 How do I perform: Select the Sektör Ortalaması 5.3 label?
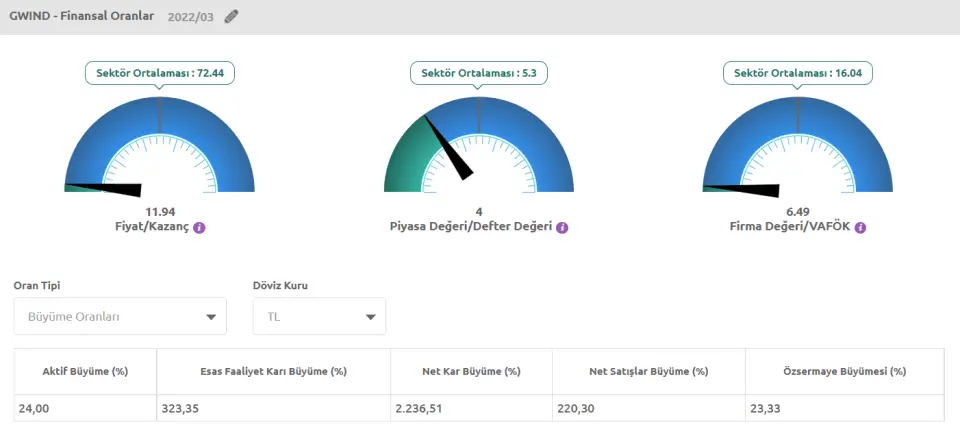point(479,73)
